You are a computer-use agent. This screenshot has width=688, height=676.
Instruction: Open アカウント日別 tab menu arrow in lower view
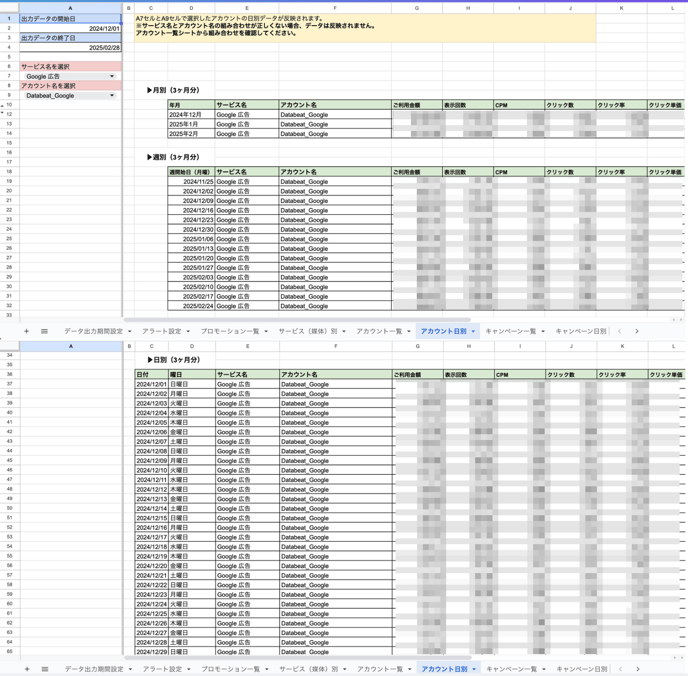[x=474, y=669]
